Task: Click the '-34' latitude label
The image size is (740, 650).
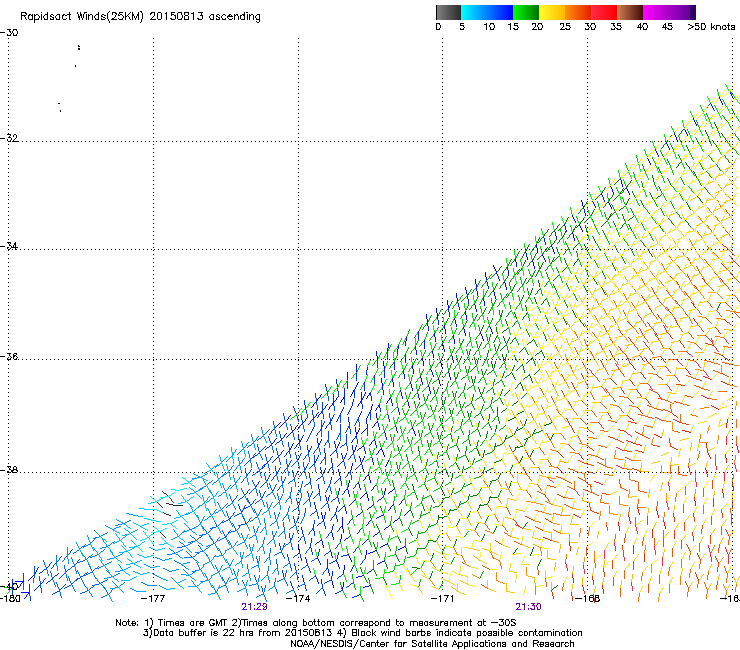Action: pos(9,246)
